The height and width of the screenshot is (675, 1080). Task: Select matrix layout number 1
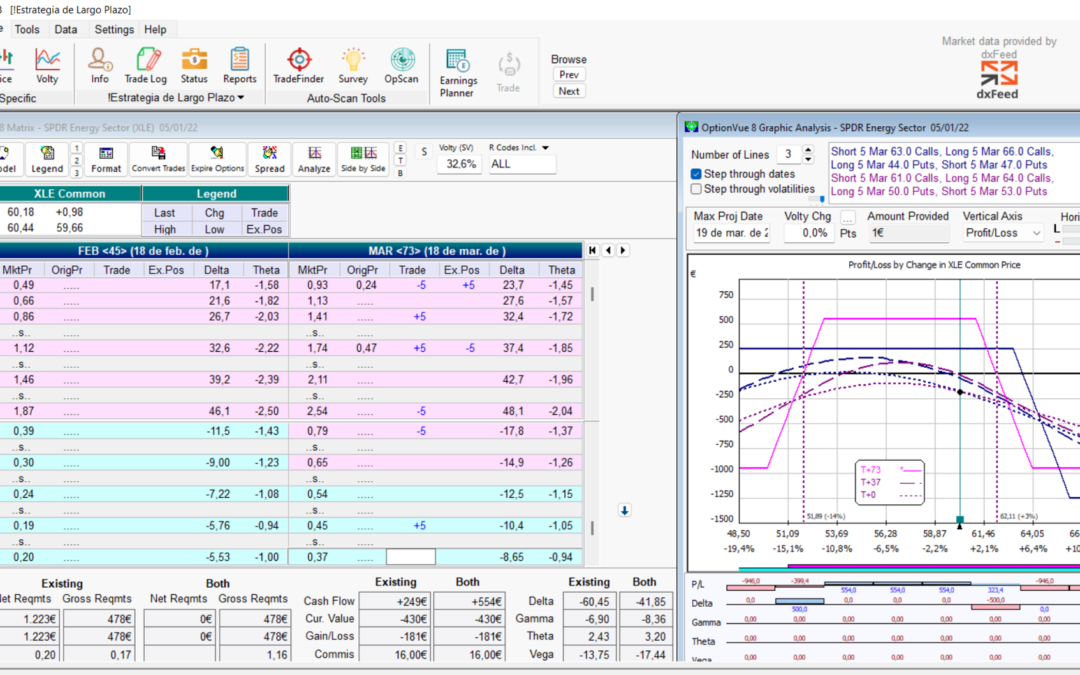[x=76, y=148]
